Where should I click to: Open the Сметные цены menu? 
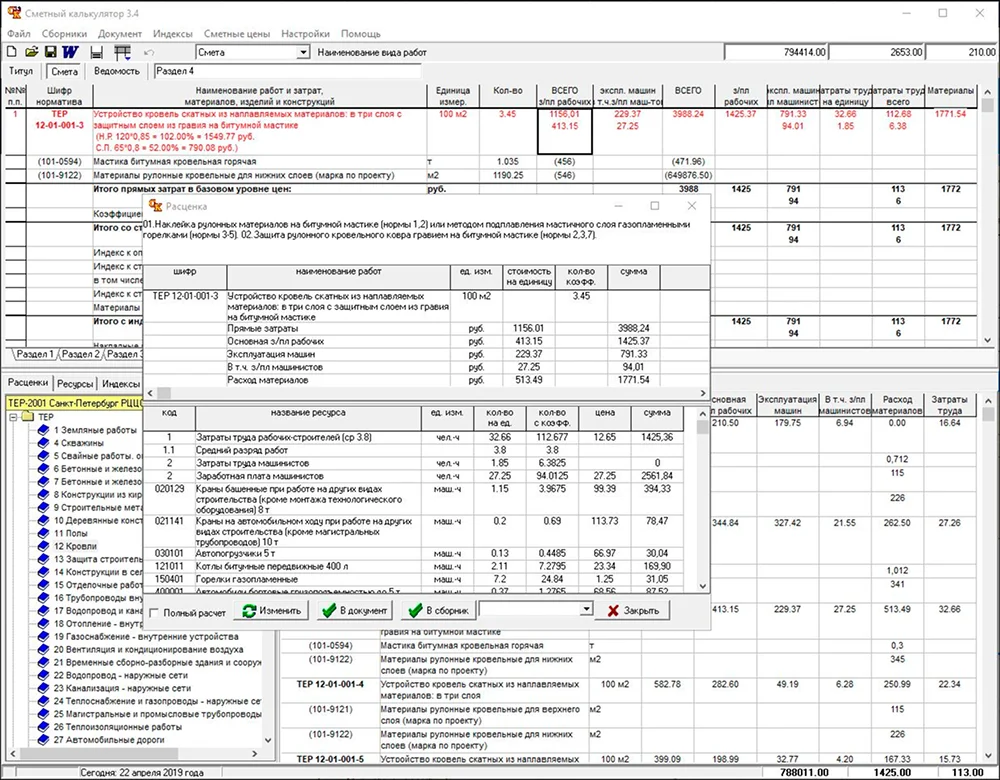click(x=237, y=34)
